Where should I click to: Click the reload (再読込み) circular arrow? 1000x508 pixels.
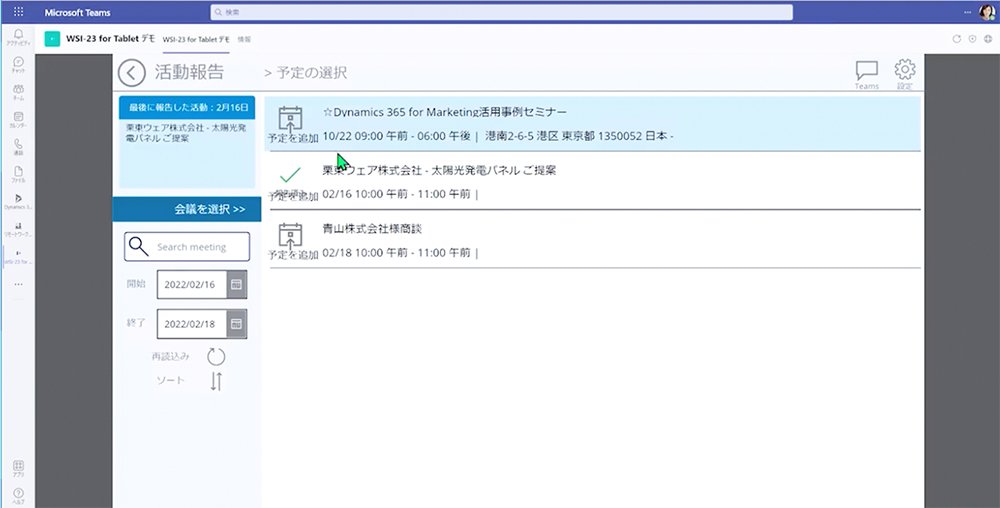pyautogui.click(x=216, y=356)
